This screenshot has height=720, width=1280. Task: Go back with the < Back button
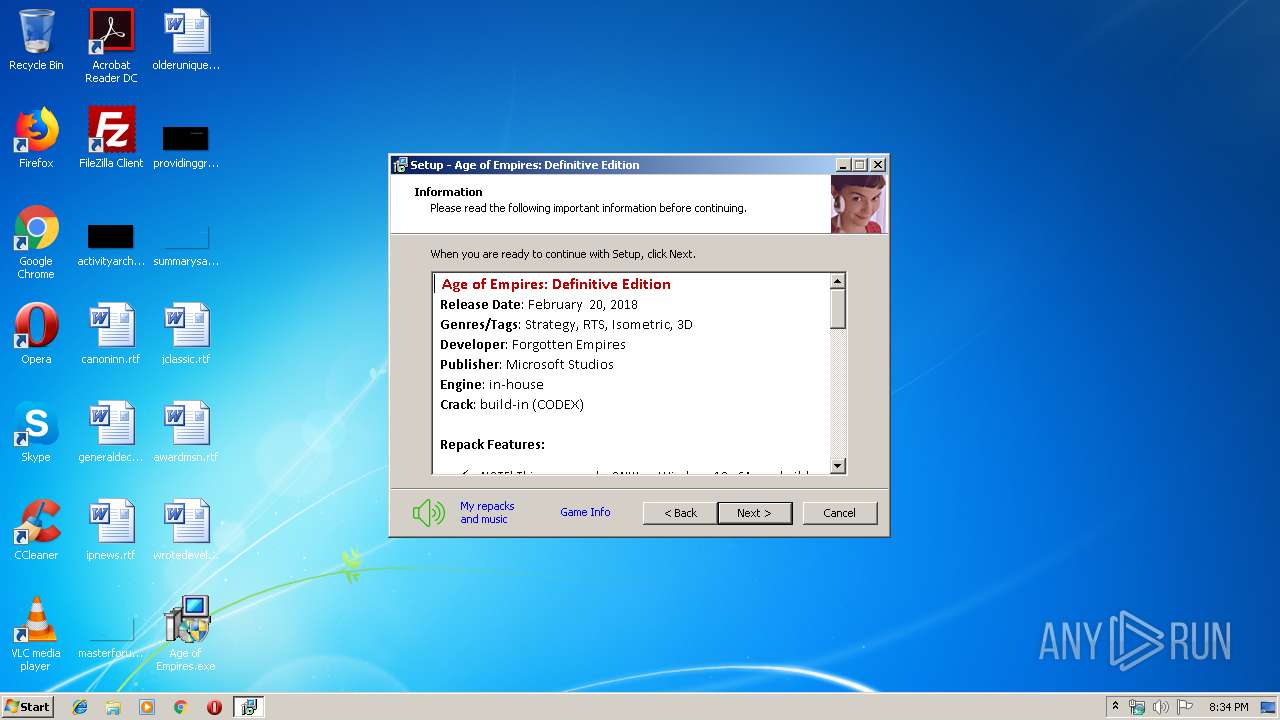pyautogui.click(x=679, y=513)
